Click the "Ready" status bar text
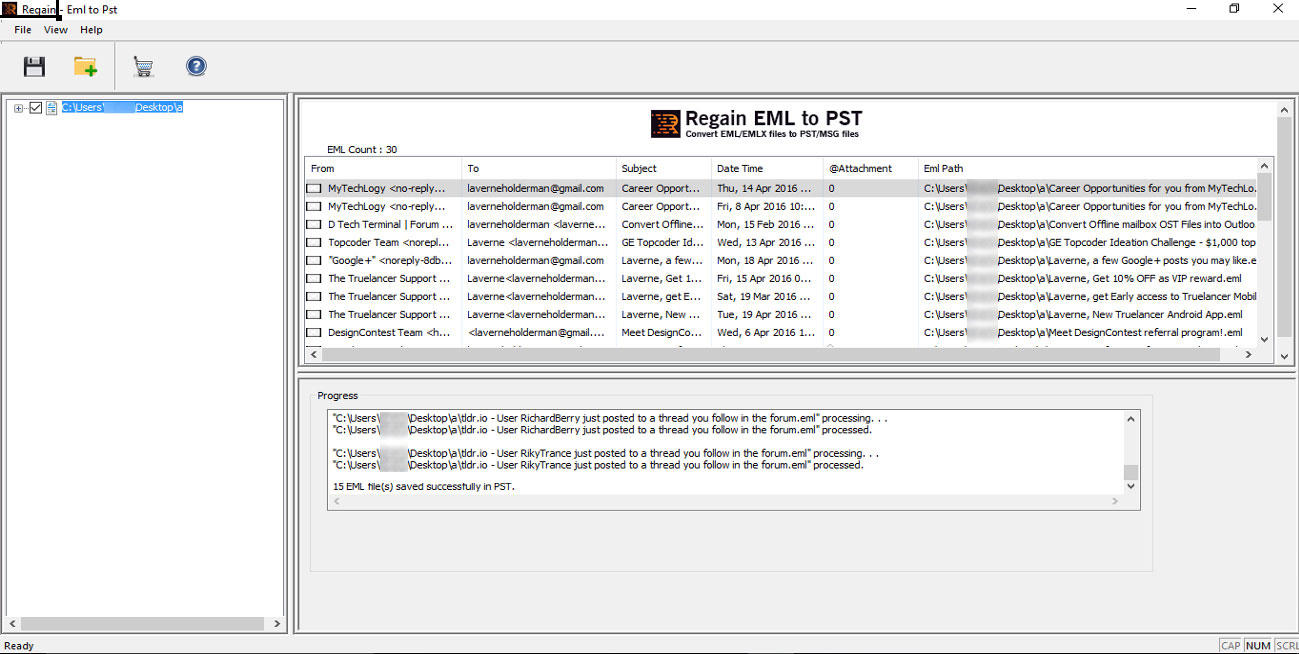 pyautogui.click(x=19, y=646)
